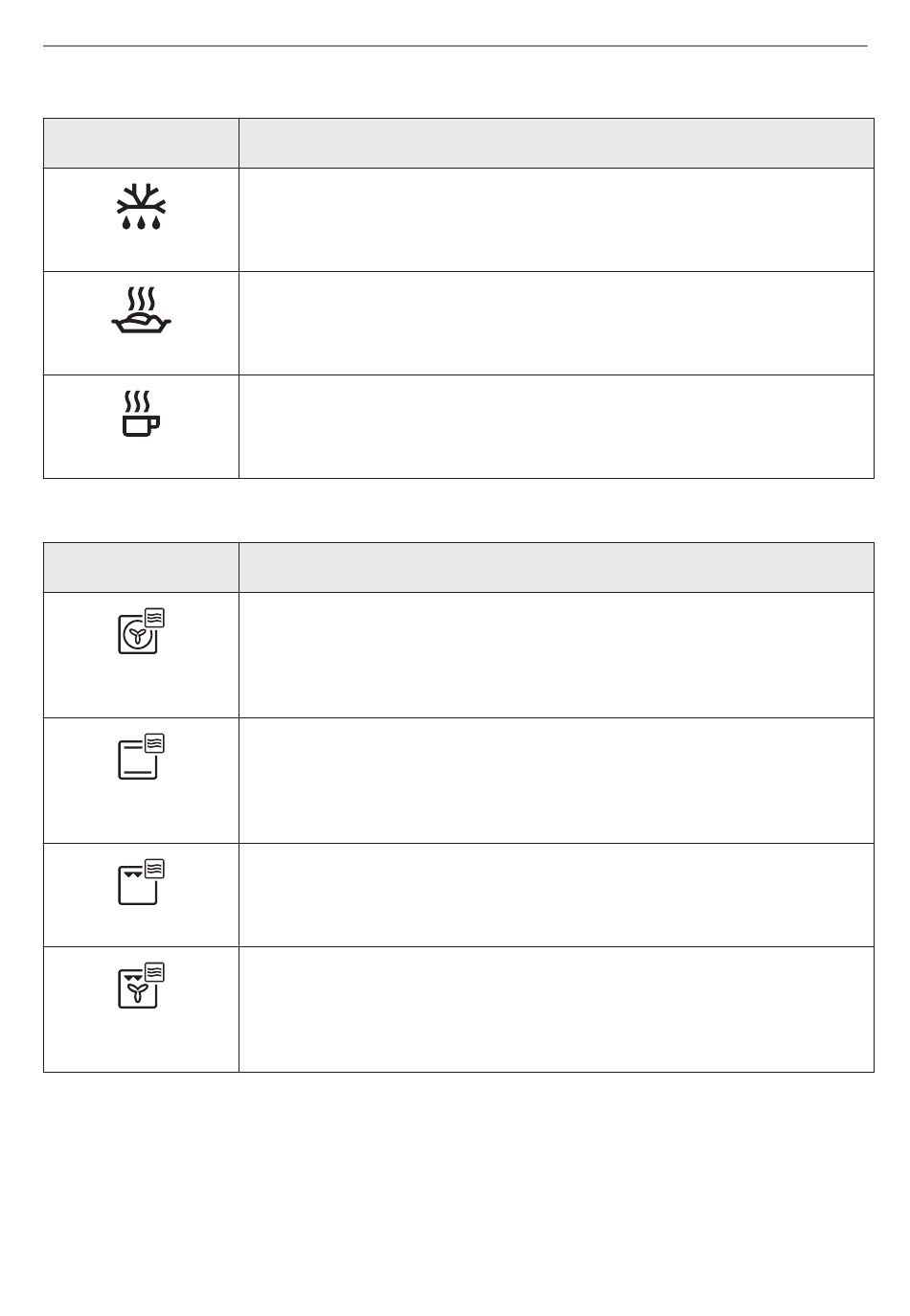This screenshot has height=1316, width=910.
Task: Select the snowflake with drips defrost icon
Action: [x=141, y=207]
